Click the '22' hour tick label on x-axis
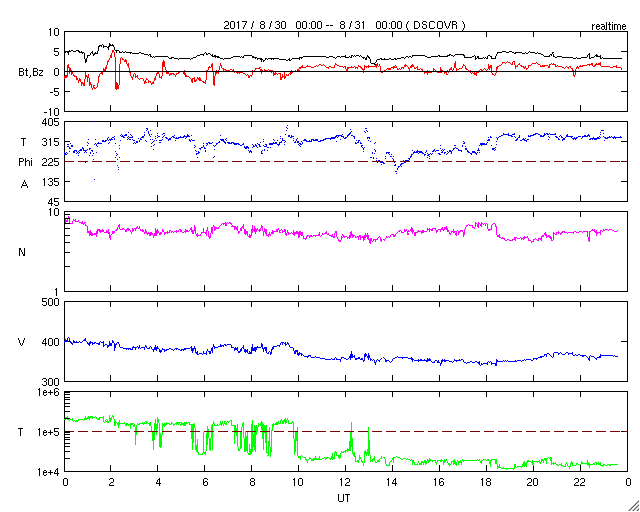The image size is (640, 512). pyautogui.click(x=580, y=482)
